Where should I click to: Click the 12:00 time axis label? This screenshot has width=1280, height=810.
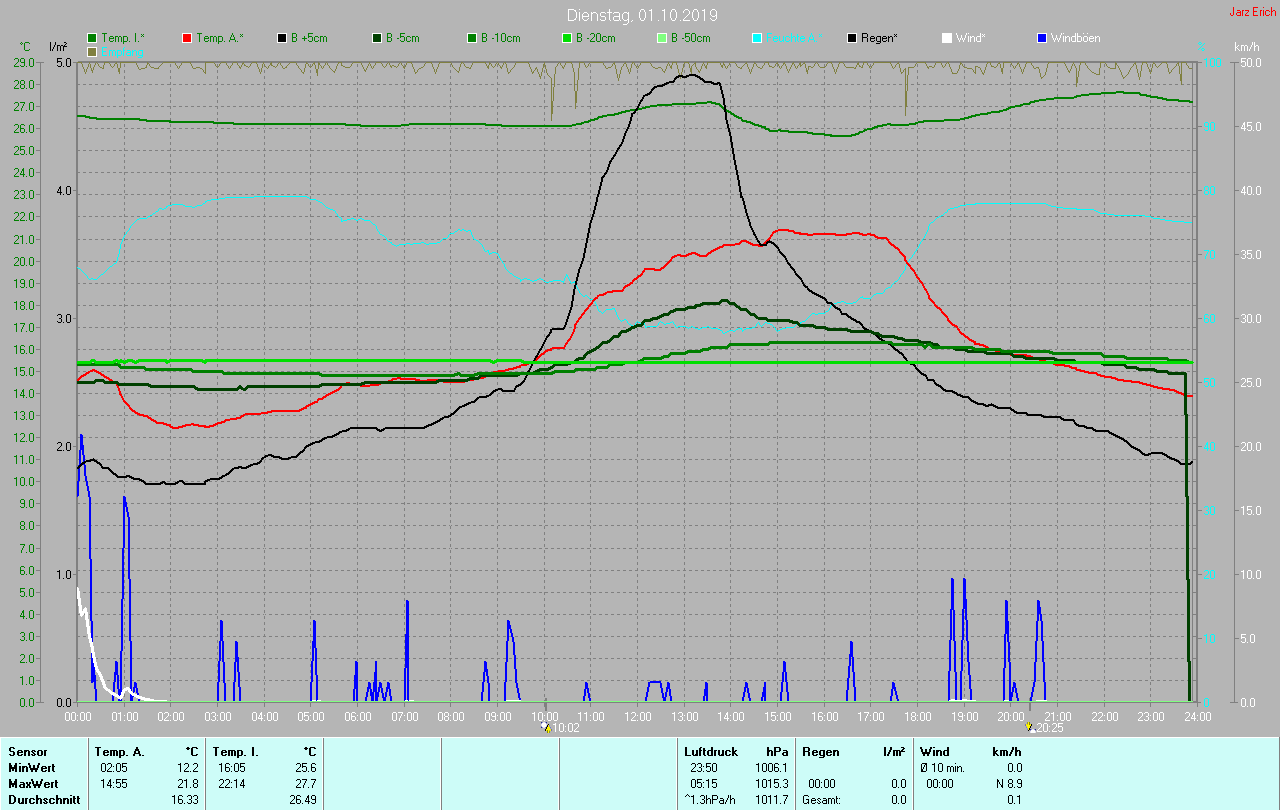tap(637, 716)
